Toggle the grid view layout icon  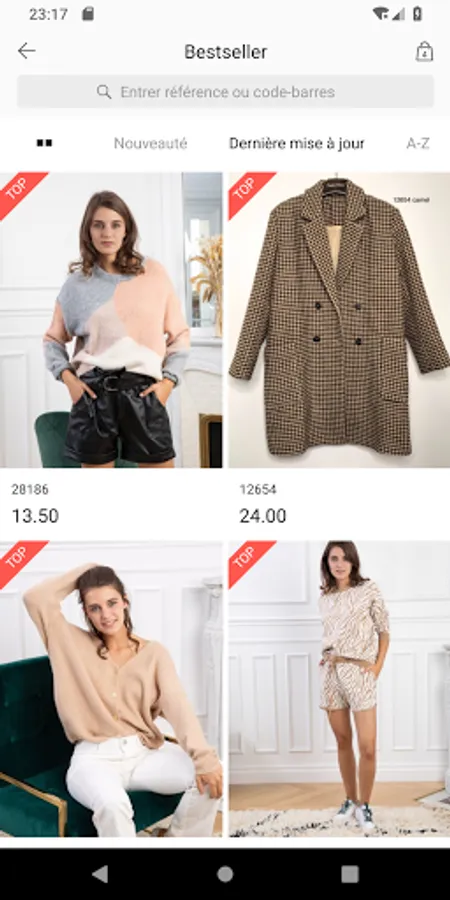pos(44,143)
